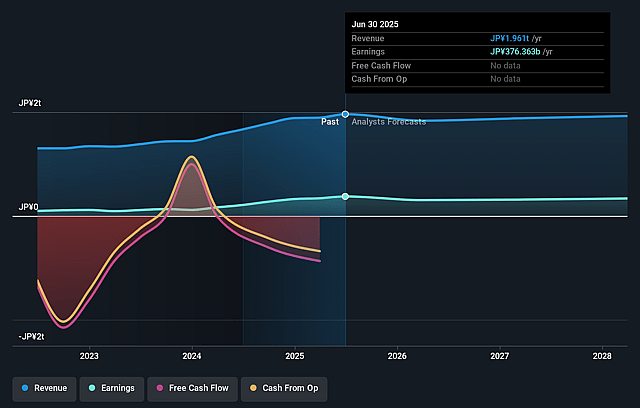The image size is (640, 408).
Task: Click the JP¥2t y-axis label
Action: click(x=30, y=103)
